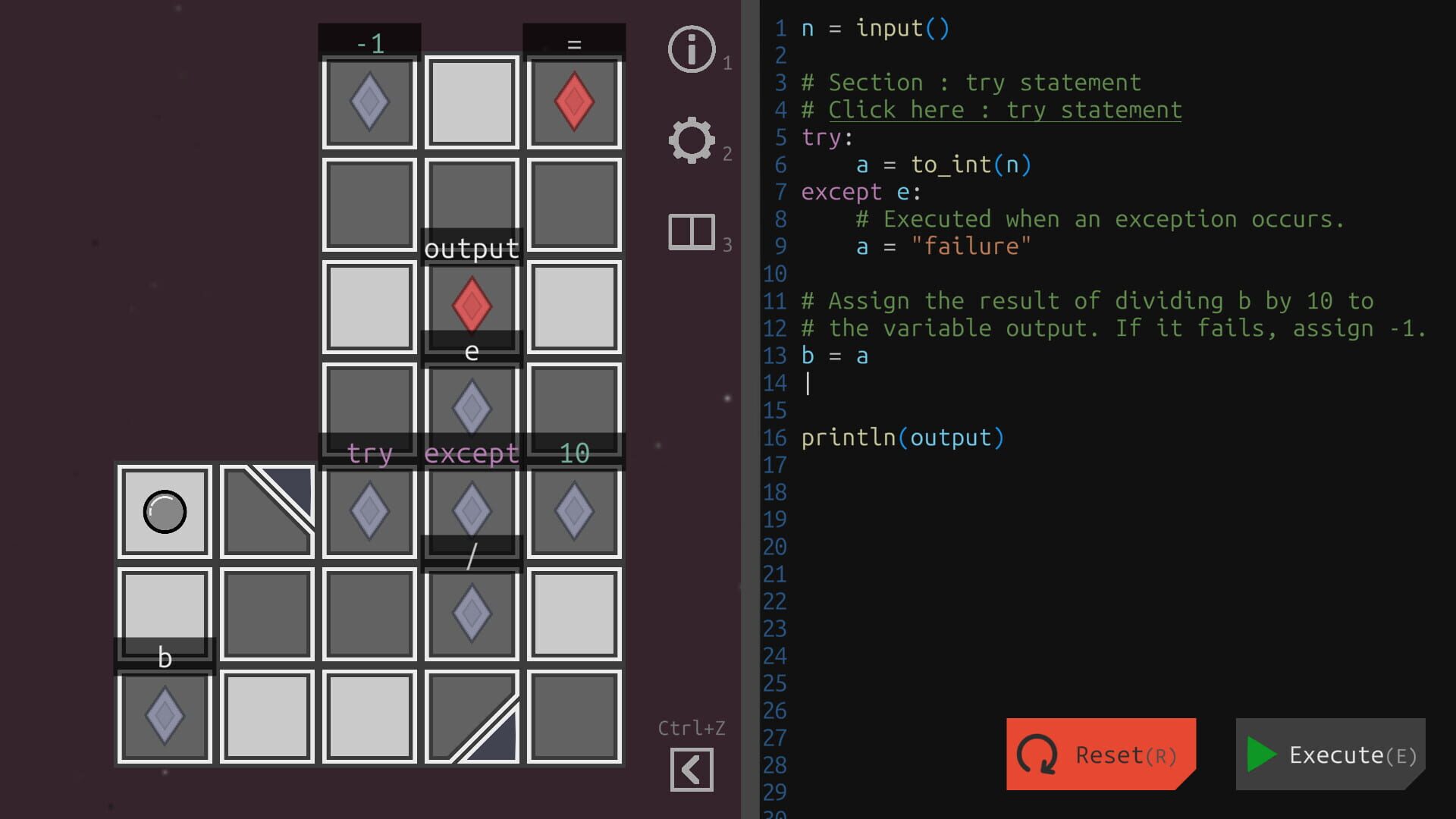Screen dimensions: 1456x819
Task: Click the undo arrow icon above Ctrl+Z
Action: [x=691, y=768]
